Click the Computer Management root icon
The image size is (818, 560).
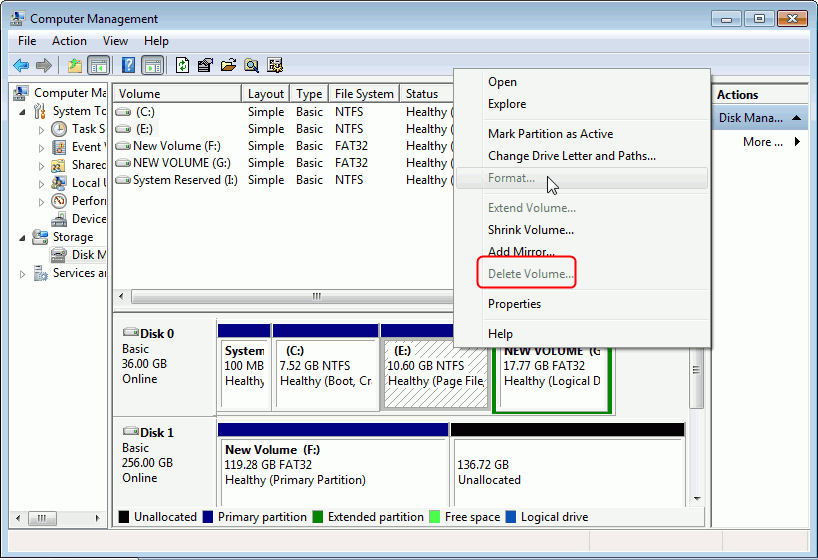click(20, 93)
